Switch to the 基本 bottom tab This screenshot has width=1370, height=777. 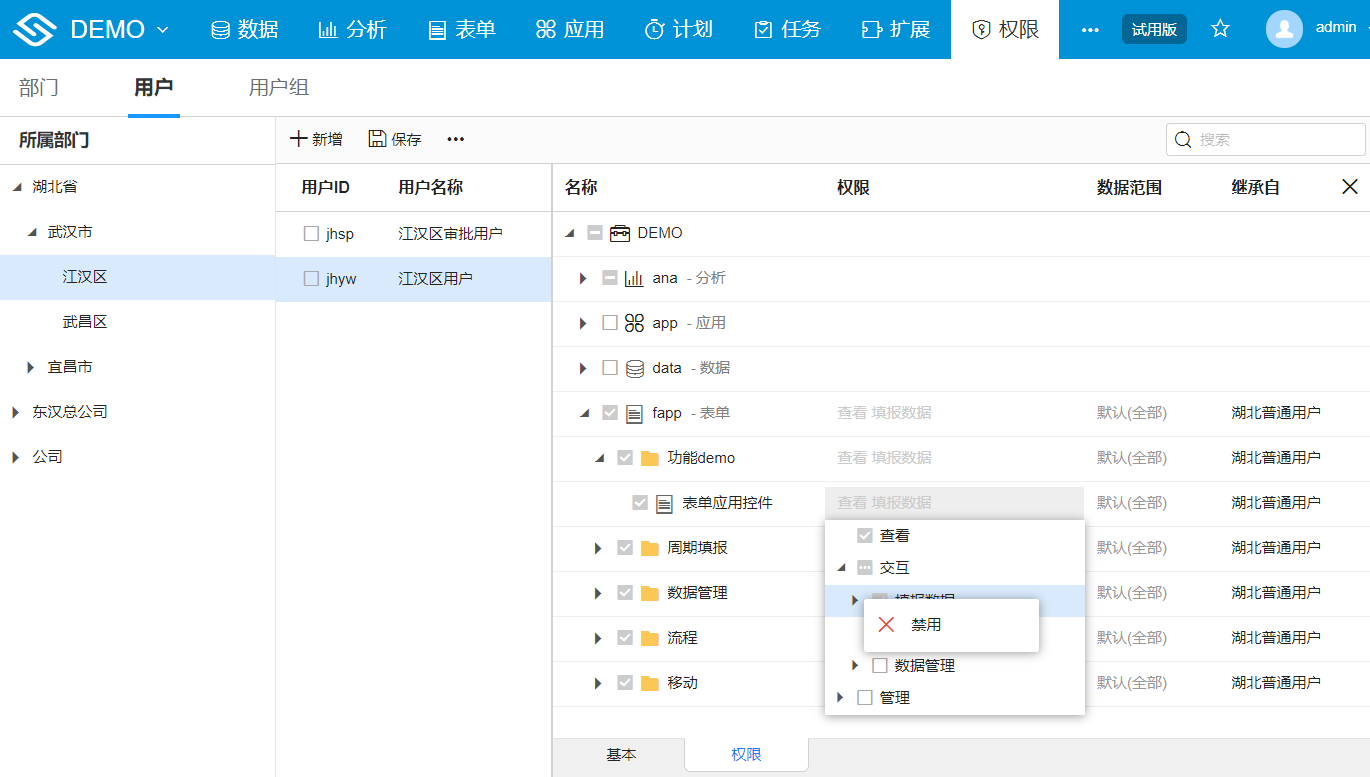(620, 755)
